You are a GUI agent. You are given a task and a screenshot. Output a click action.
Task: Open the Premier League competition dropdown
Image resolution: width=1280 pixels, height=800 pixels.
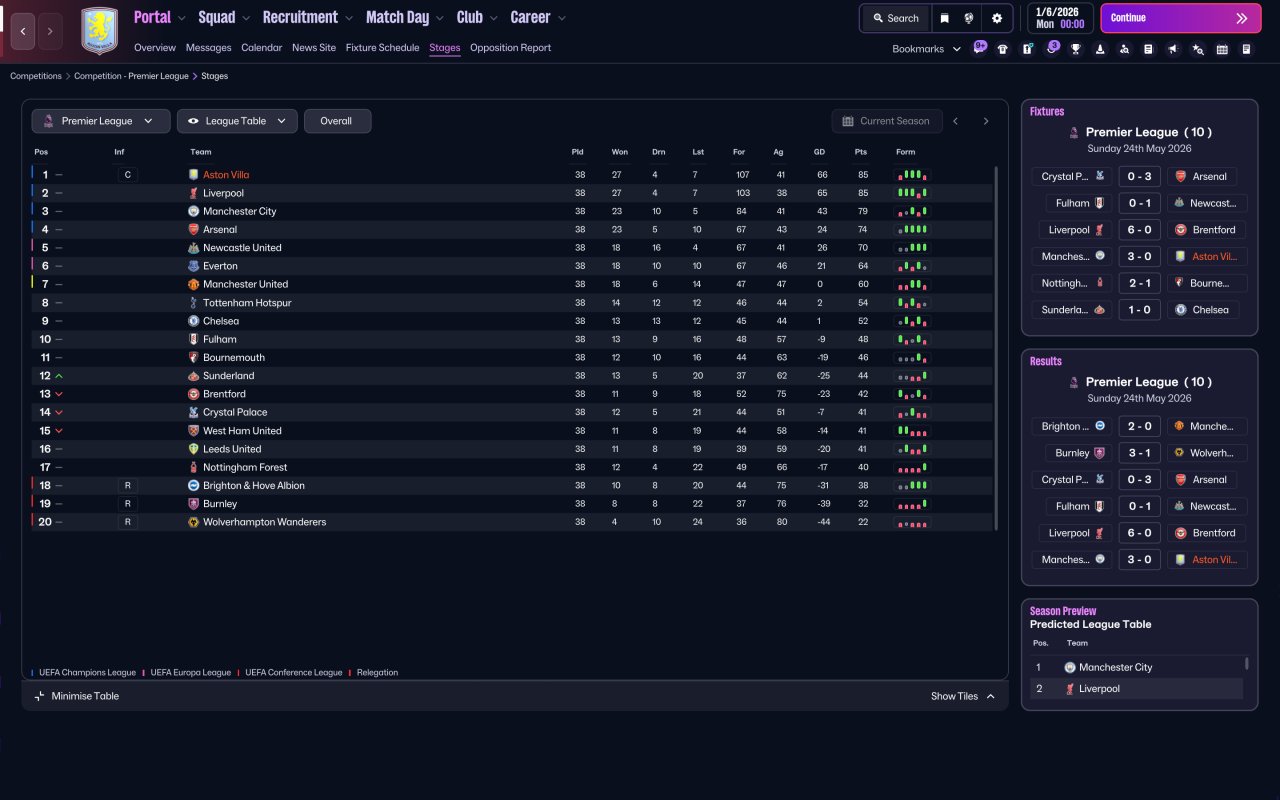tap(100, 121)
